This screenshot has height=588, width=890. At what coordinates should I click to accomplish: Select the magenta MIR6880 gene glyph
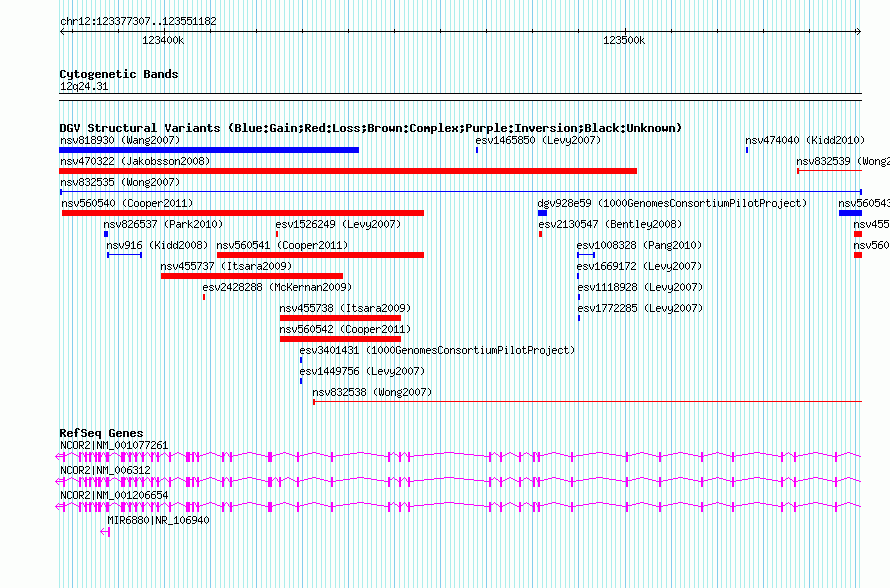105,532
